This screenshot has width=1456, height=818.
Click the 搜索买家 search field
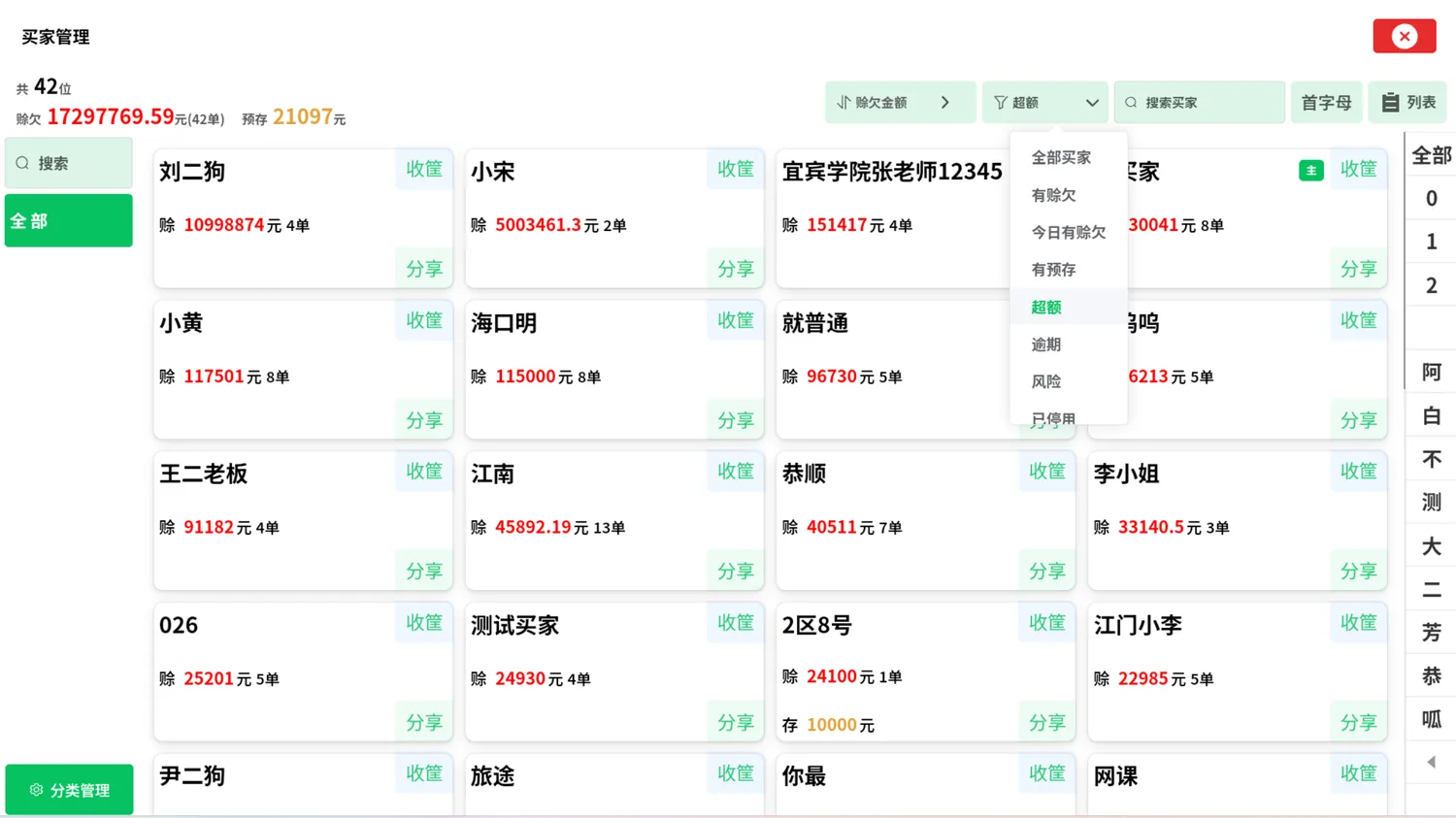[1199, 102]
